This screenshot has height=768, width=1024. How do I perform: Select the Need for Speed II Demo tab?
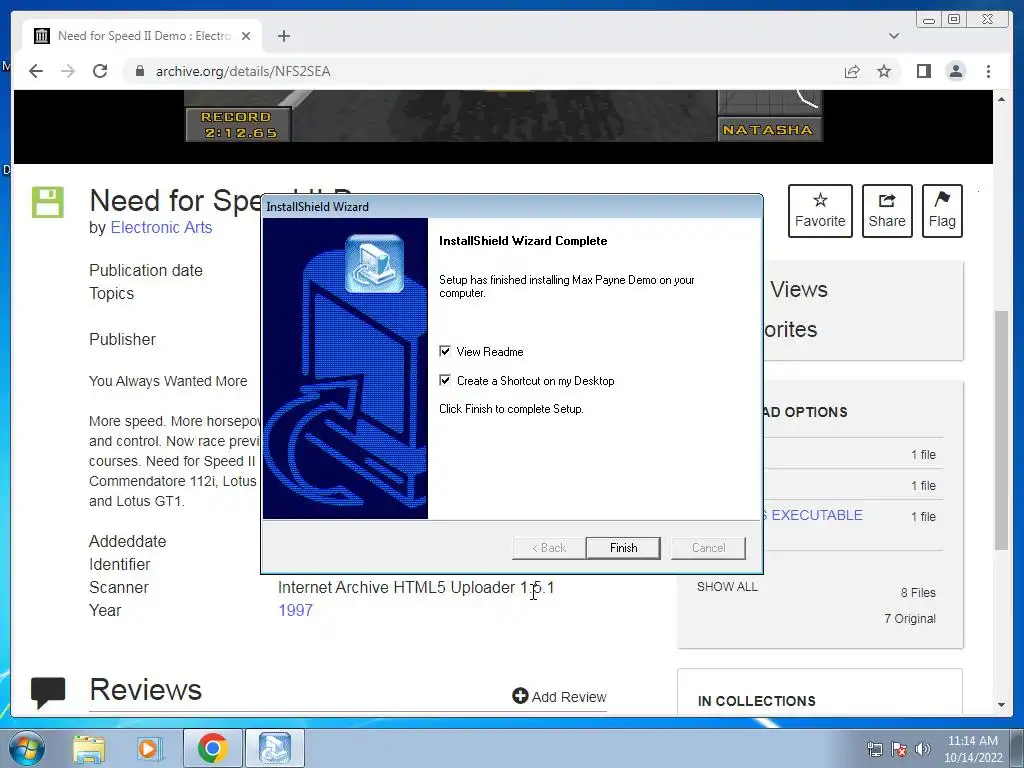click(x=142, y=36)
